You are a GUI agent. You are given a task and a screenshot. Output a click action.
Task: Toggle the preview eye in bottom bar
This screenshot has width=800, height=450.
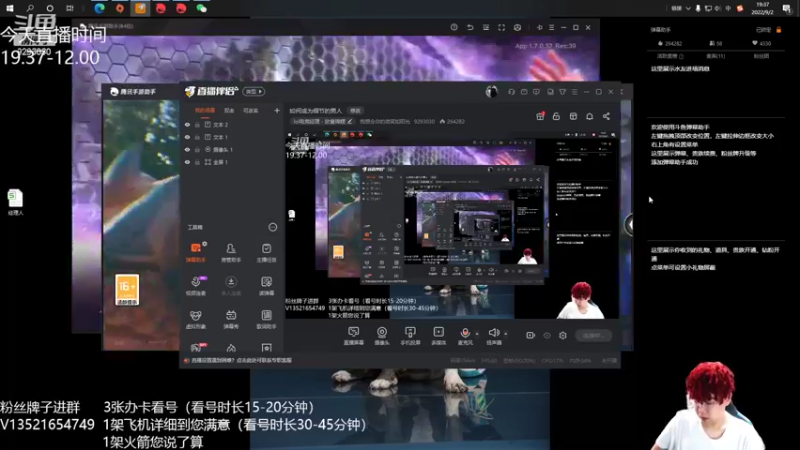[x=547, y=336]
